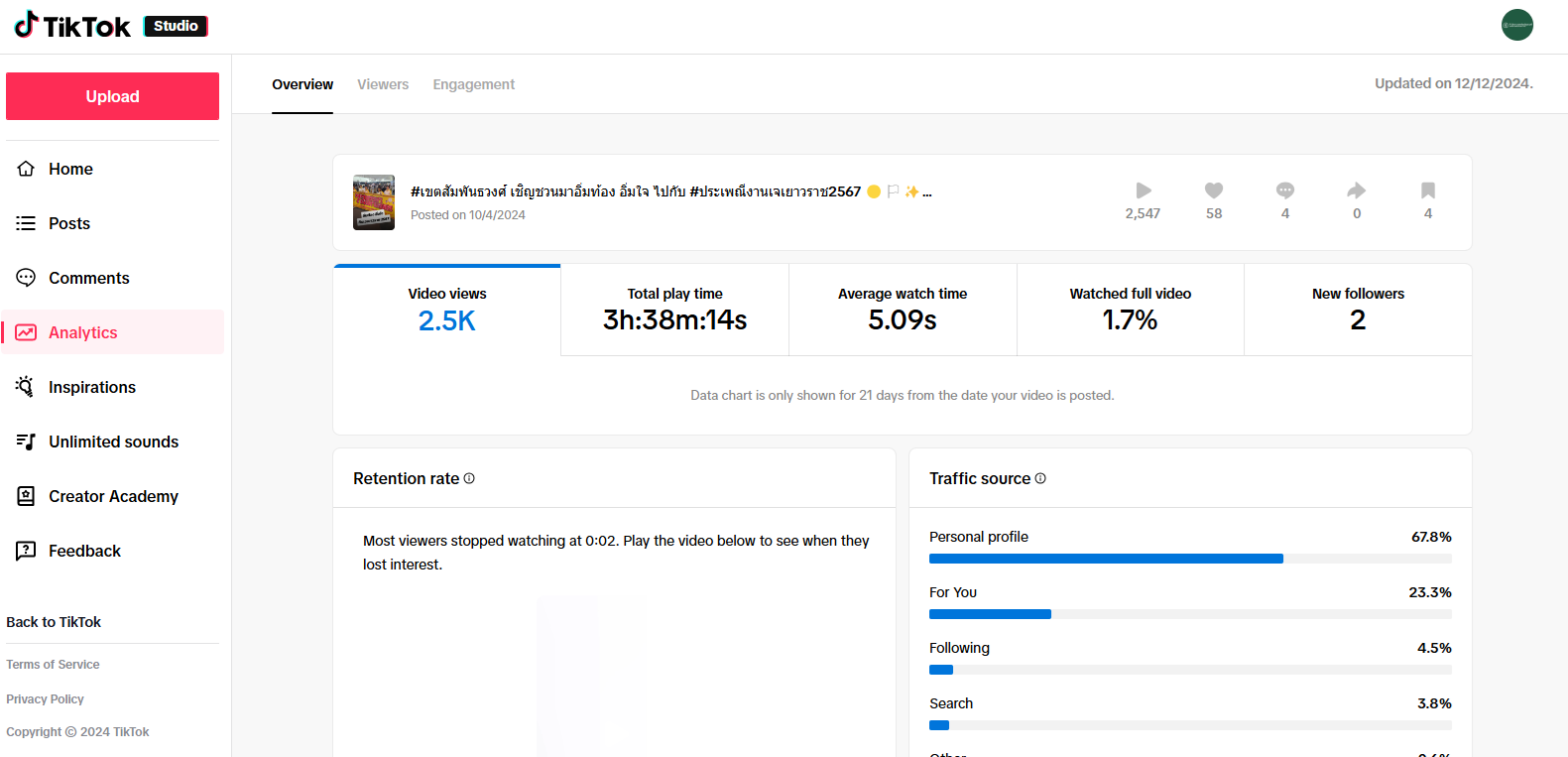Click the comment bubble stat icon
Viewport: 1568px width, 757px height.
point(1285,190)
